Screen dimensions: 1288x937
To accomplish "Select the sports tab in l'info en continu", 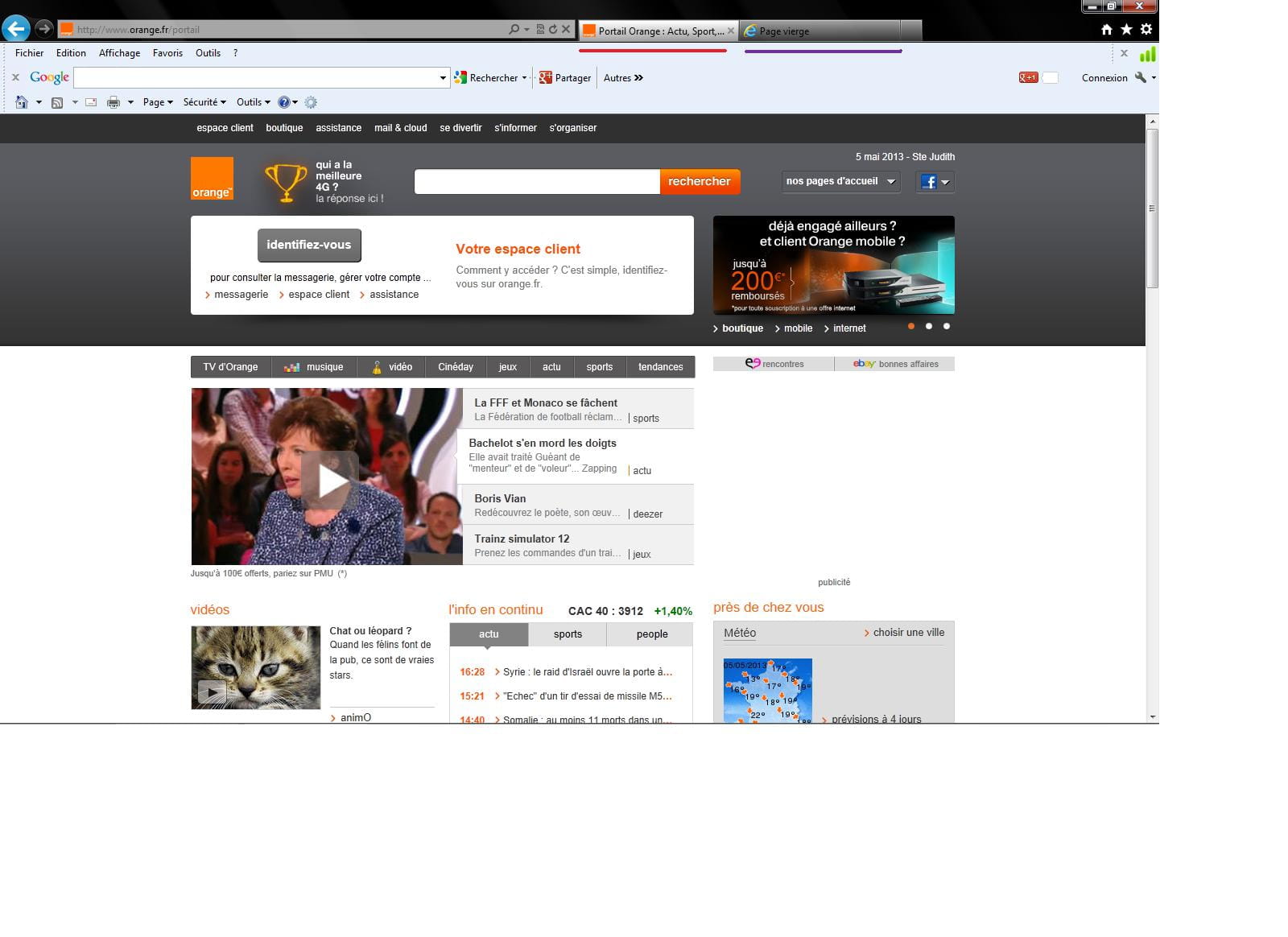I will pos(568,634).
